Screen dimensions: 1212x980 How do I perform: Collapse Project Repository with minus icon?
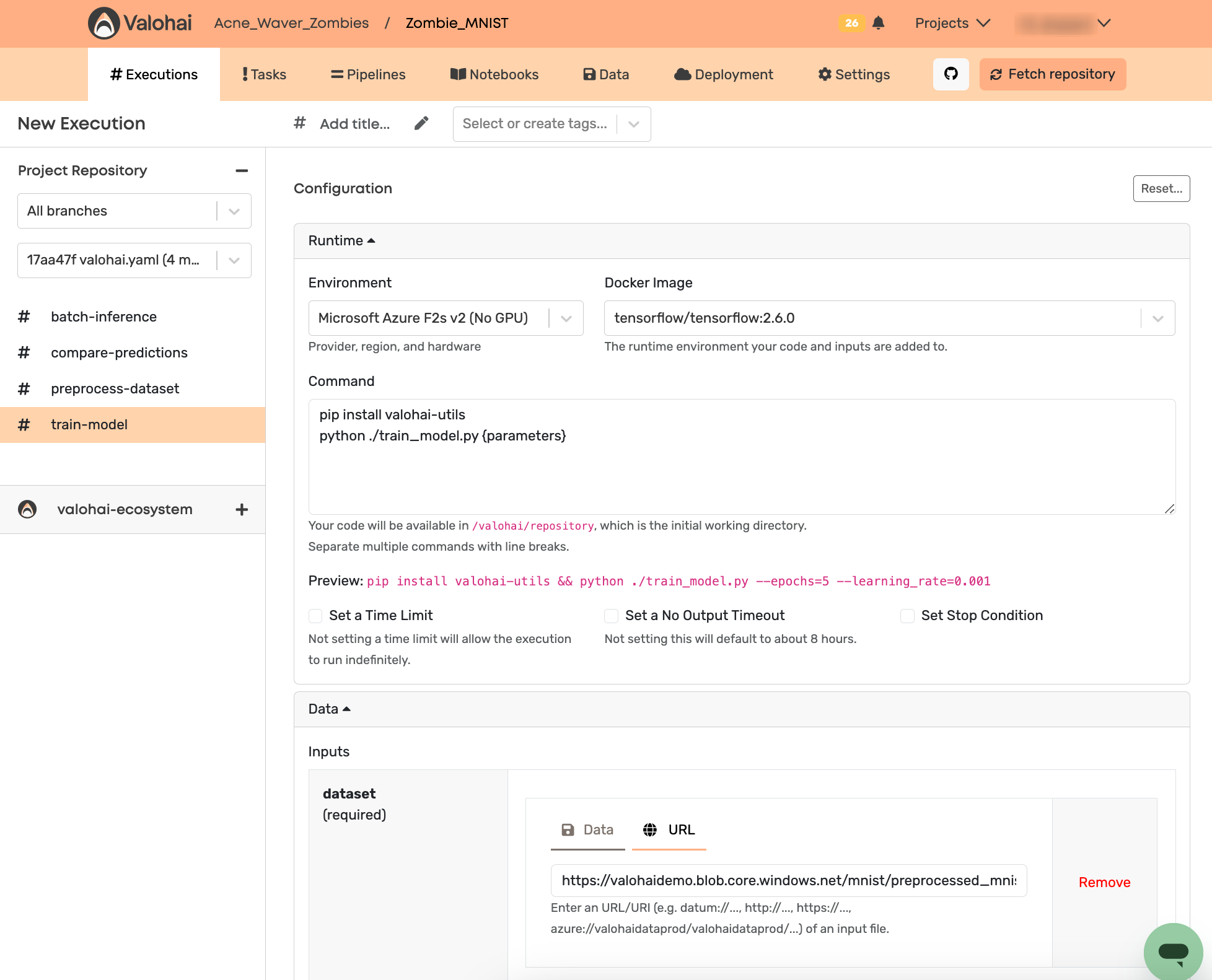pos(242,170)
